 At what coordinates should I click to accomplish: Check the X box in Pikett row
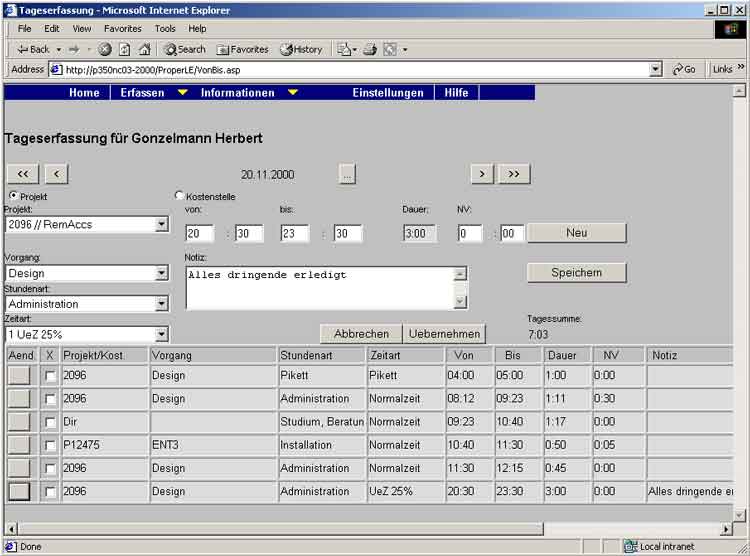(x=50, y=376)
